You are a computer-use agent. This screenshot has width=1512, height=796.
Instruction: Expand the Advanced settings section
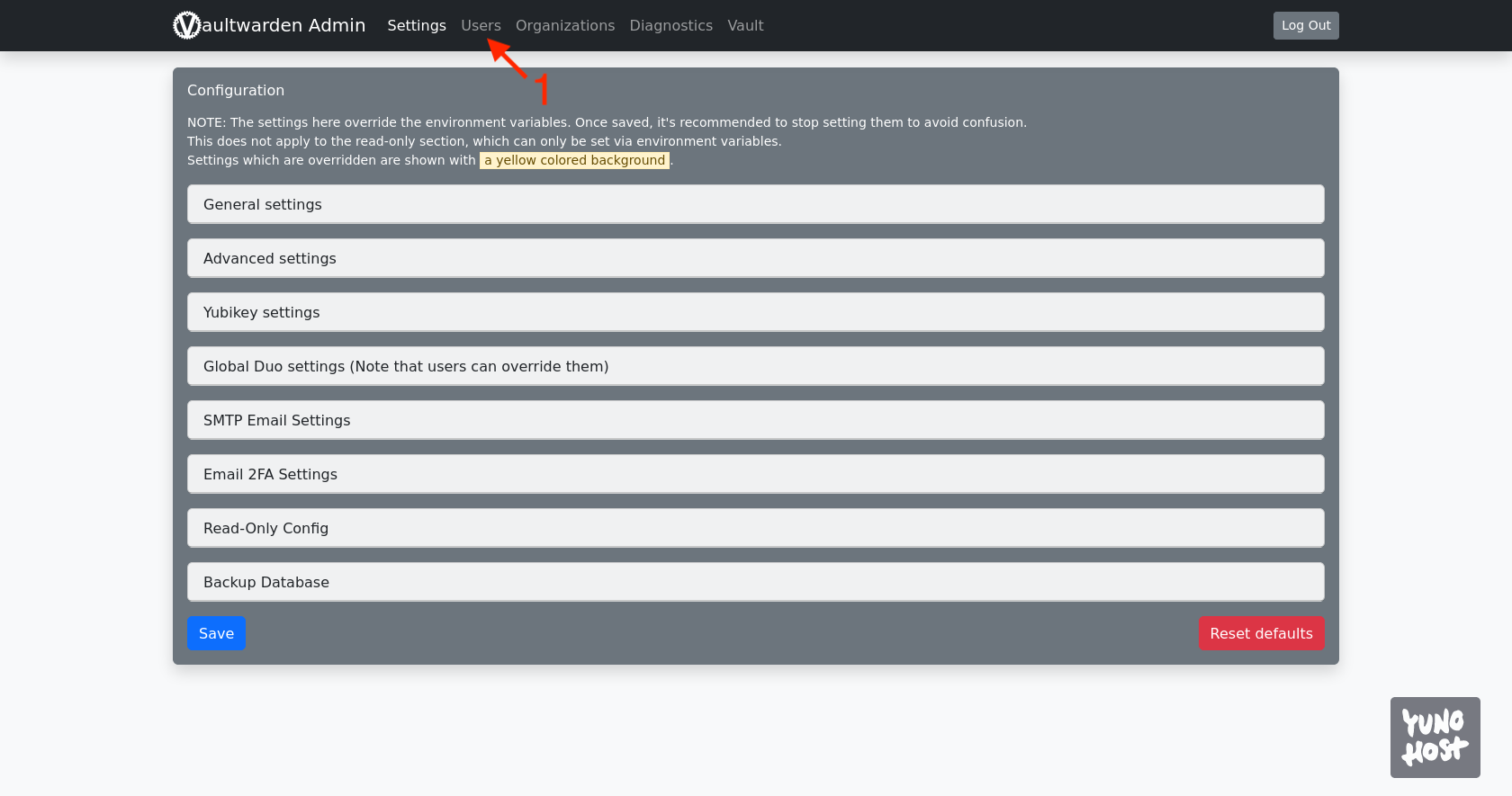tap(755, 258)
